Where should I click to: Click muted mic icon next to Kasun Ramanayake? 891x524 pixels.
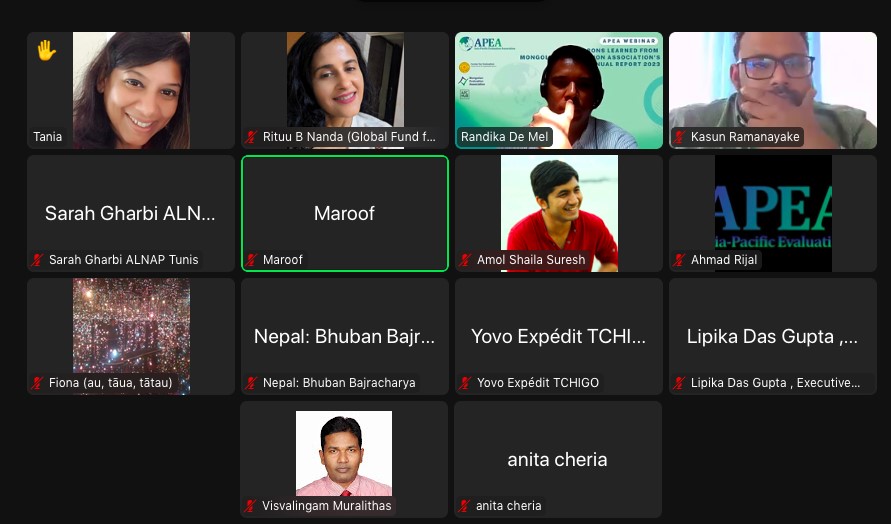[x=679, y=137]
